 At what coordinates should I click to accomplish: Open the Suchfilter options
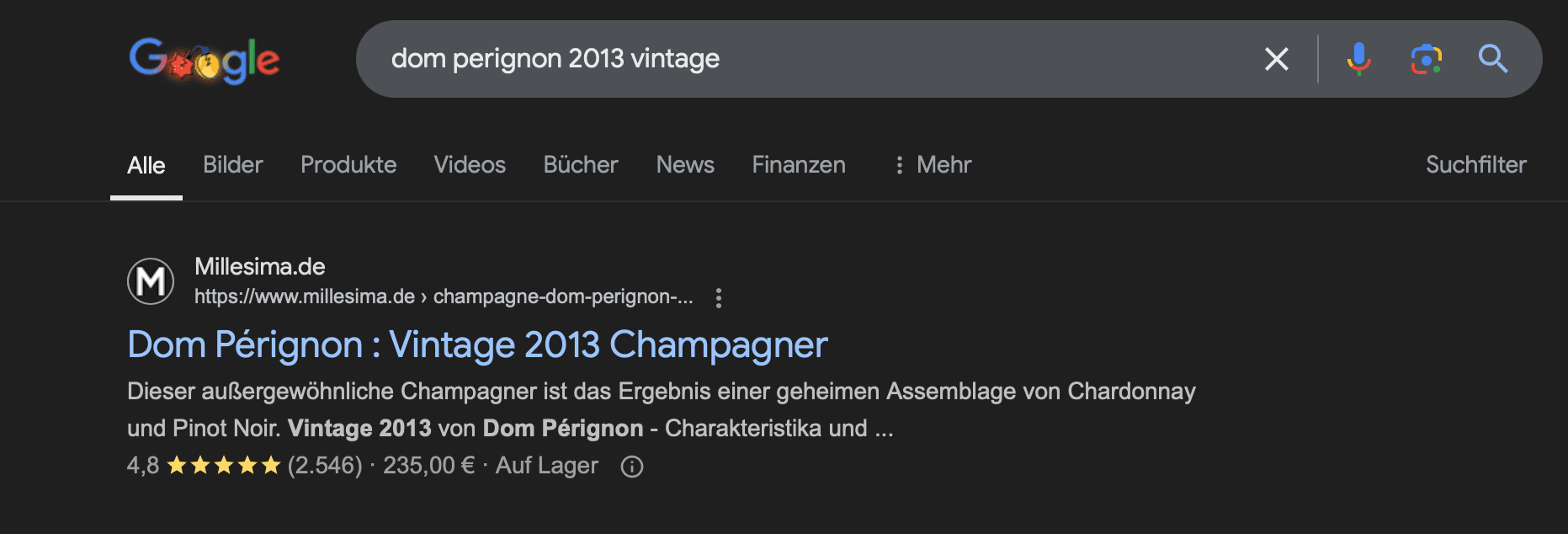1476,165
